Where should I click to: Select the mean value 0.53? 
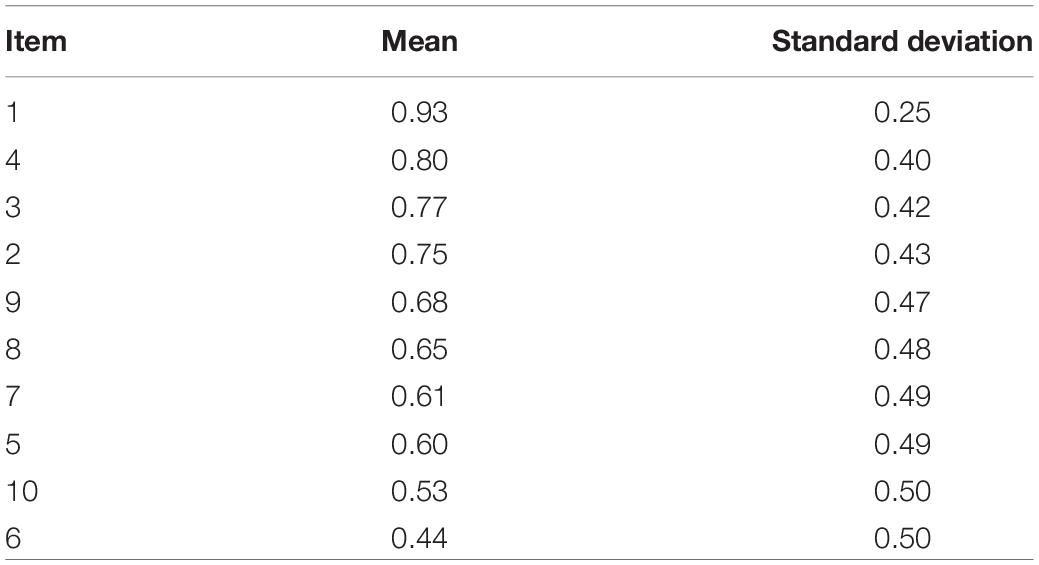(x=419, y=491)
